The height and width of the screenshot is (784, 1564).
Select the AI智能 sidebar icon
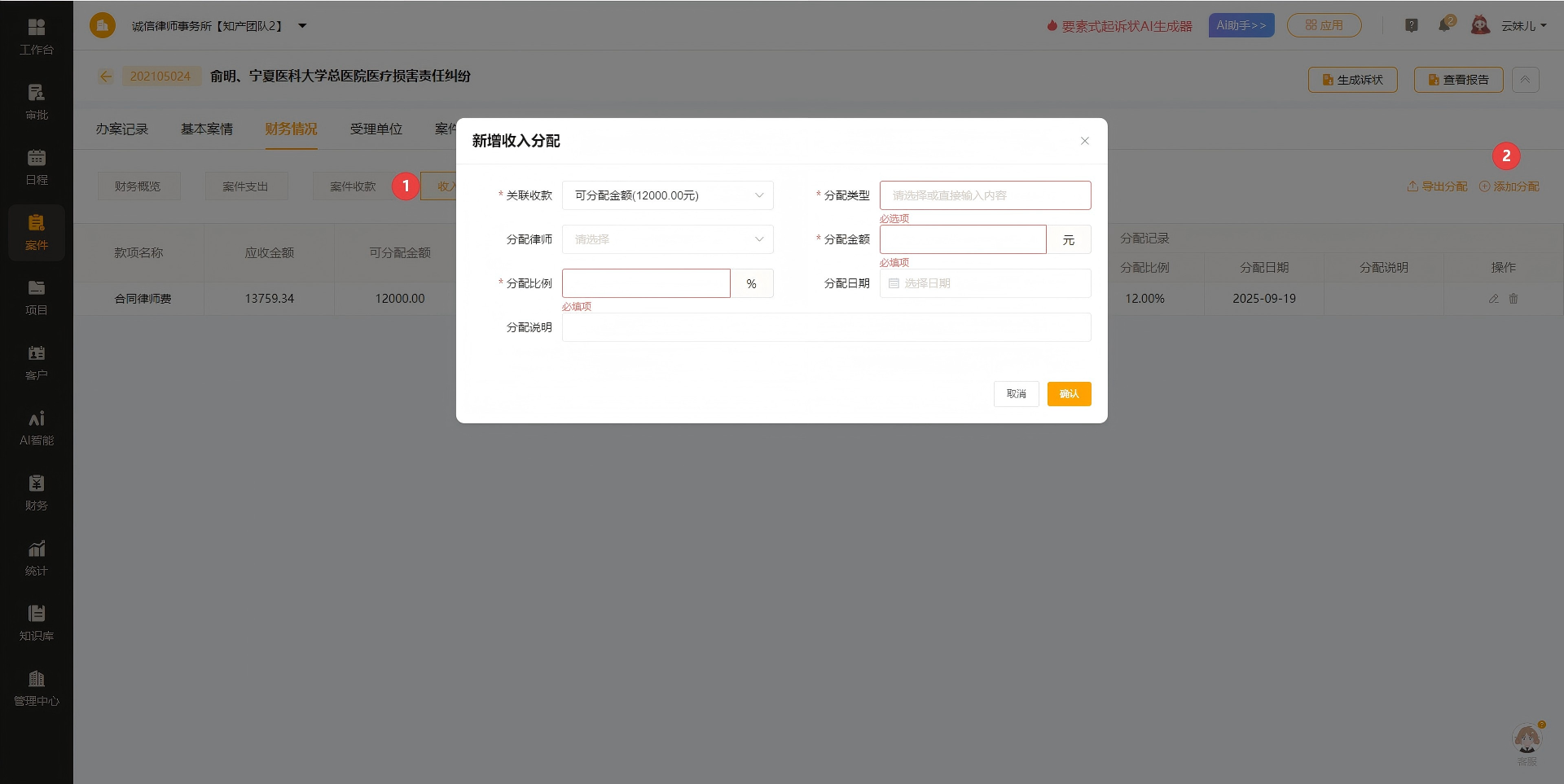36,427
